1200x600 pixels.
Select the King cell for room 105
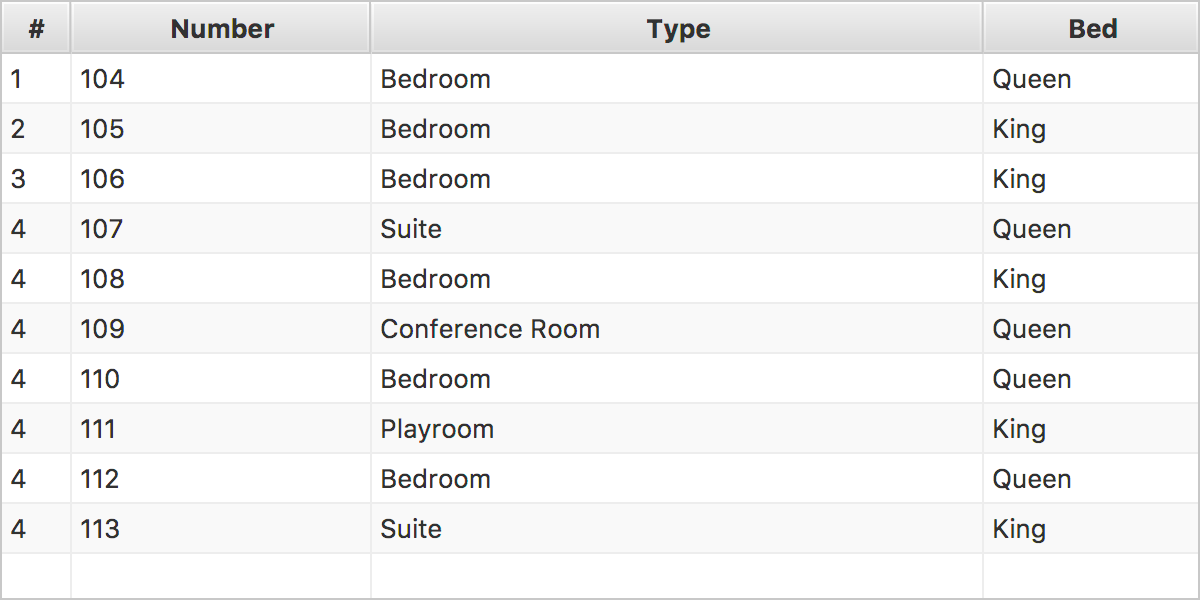1091,129
